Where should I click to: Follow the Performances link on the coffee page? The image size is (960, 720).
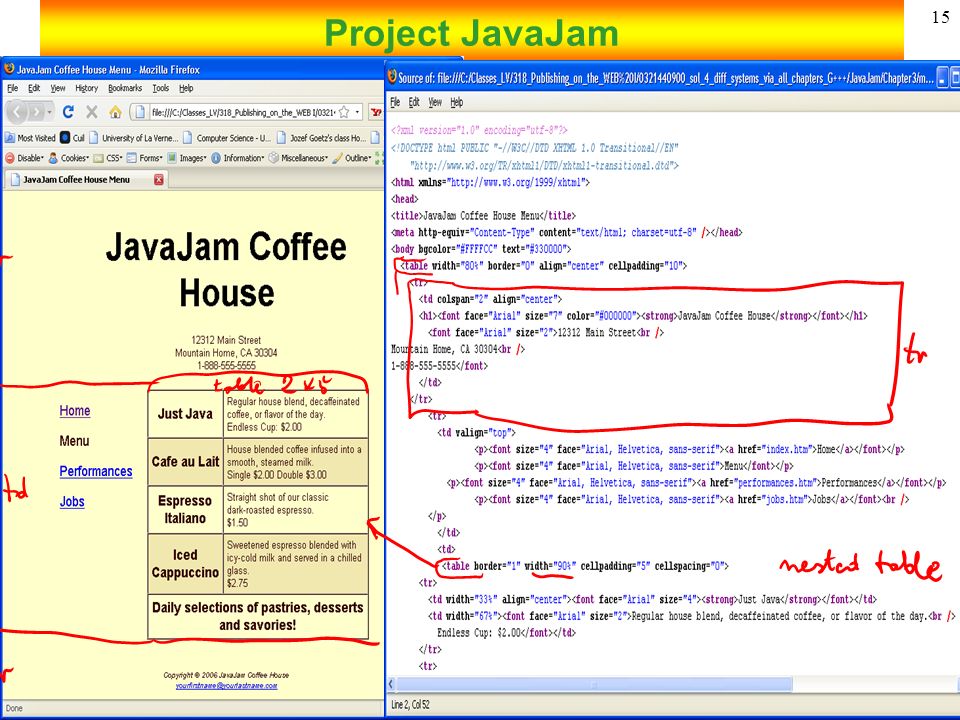coord(96,471)
